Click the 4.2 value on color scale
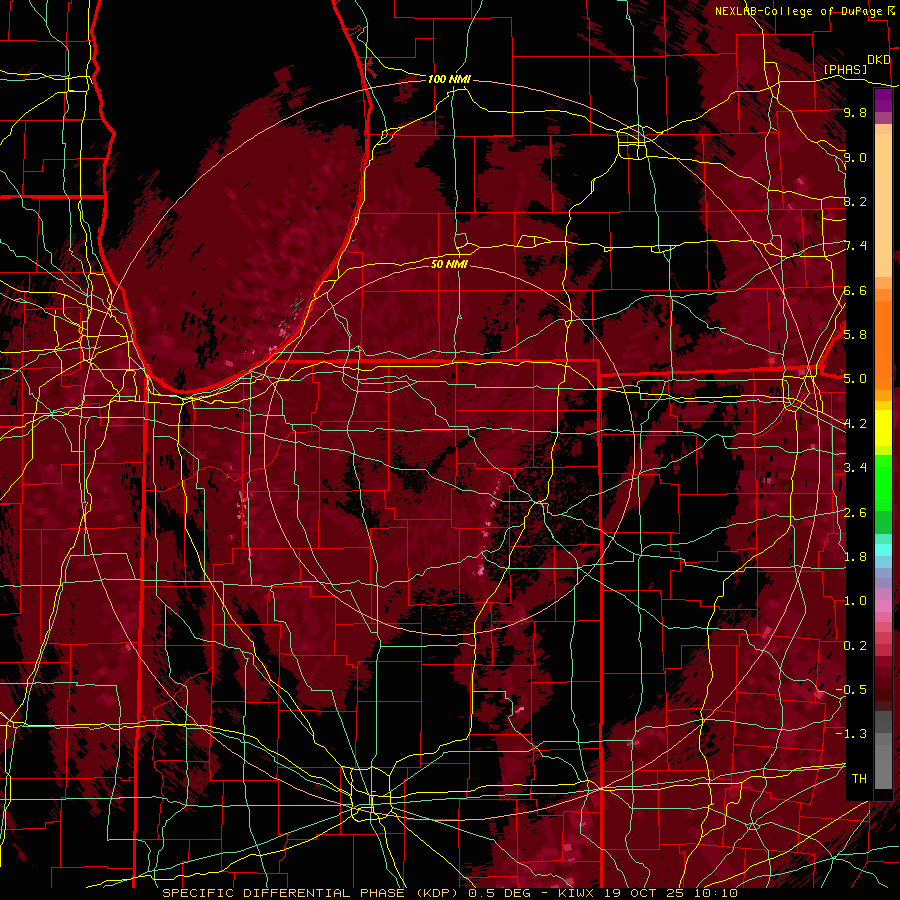 click(855, 424)
